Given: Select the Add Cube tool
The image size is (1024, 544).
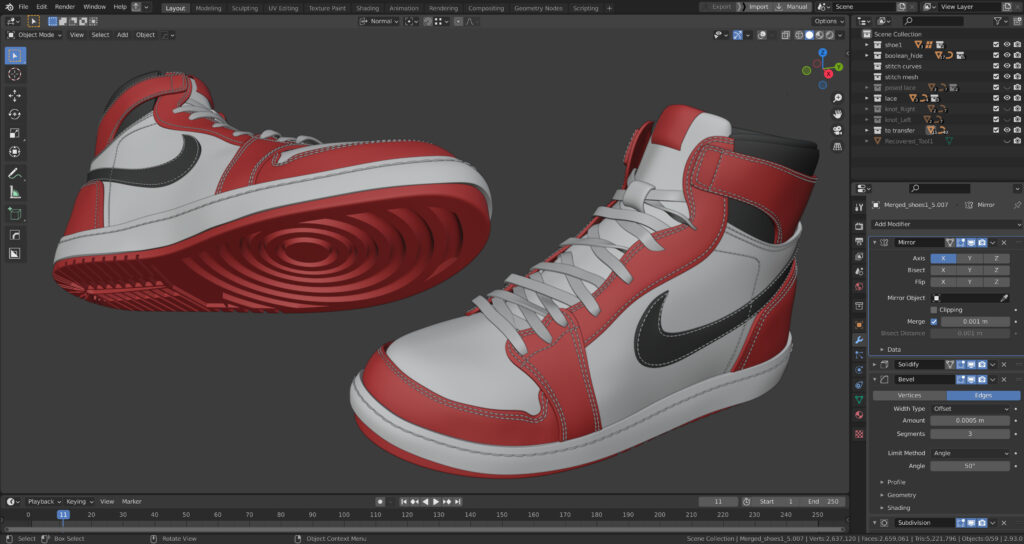Looking at the screenshot, I should (x=14, y=214).
